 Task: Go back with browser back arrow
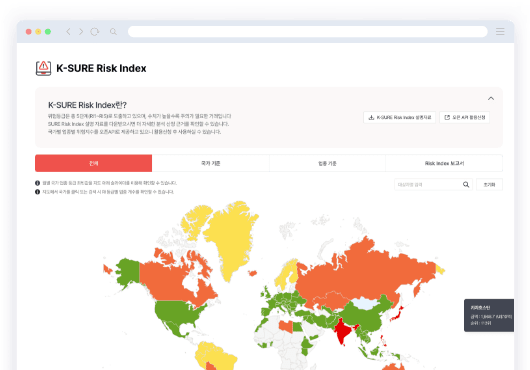(68, 31)
